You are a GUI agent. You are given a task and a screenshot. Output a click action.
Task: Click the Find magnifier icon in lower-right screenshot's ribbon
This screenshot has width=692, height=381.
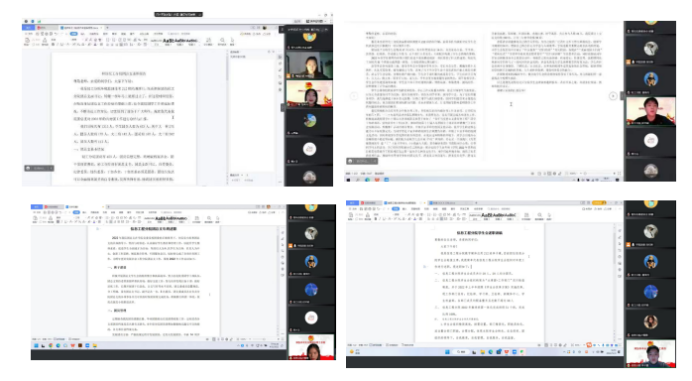[539, 215]
